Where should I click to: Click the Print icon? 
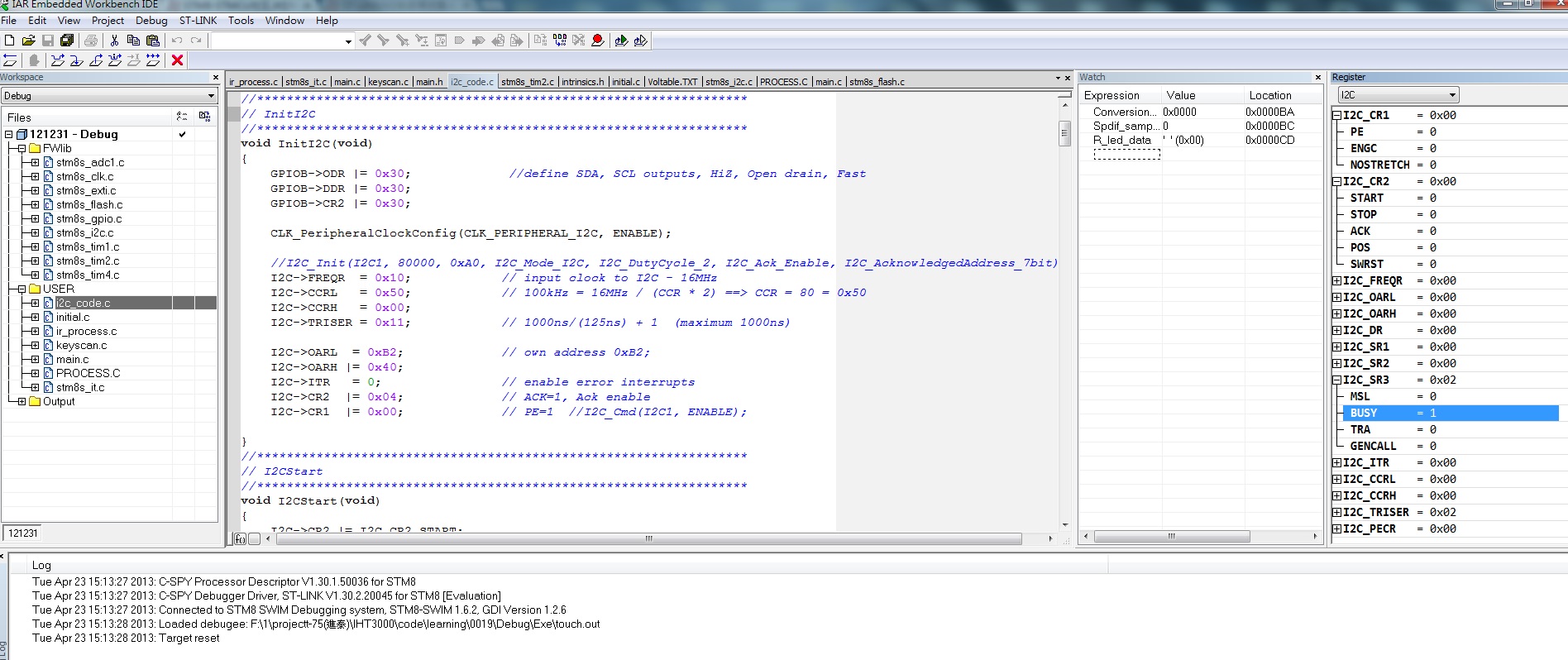(x=91, y=40)
